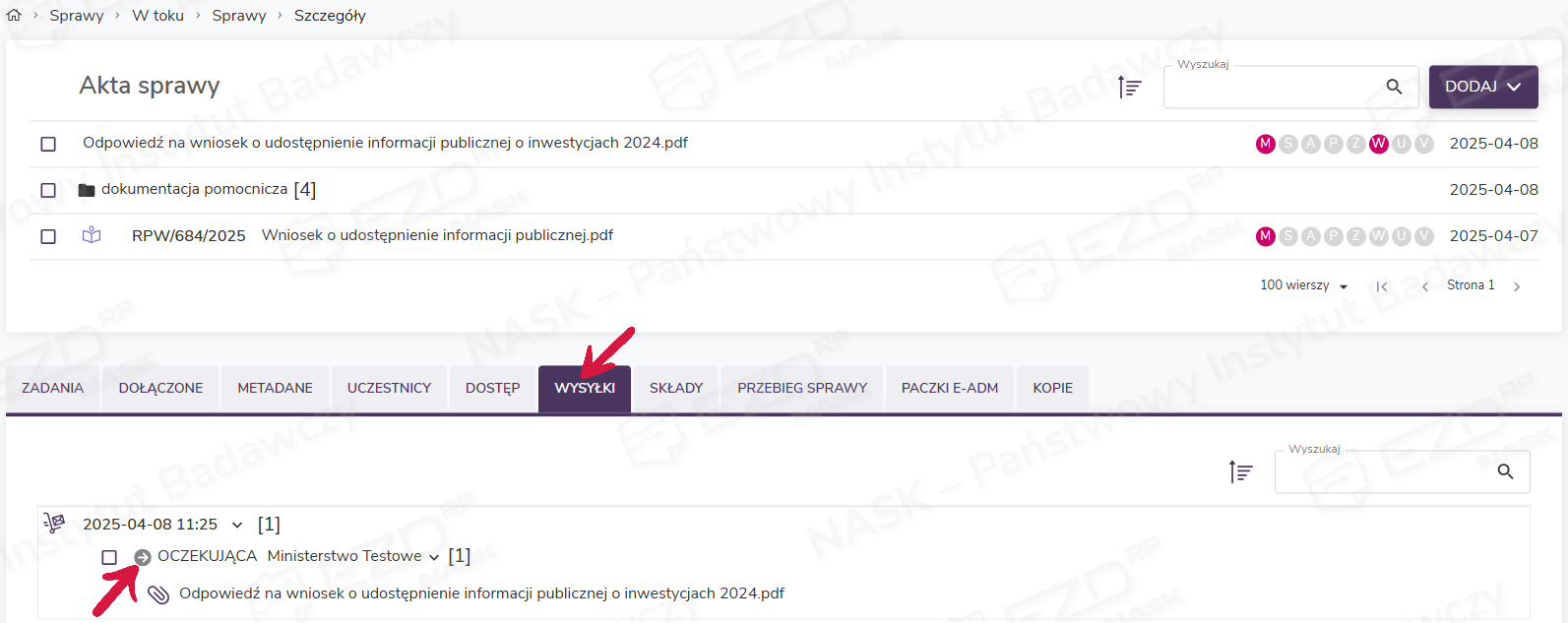The image size is (1568, 623).
Task: Expand the 100 wierszy rows selector
Action: 1303,285
